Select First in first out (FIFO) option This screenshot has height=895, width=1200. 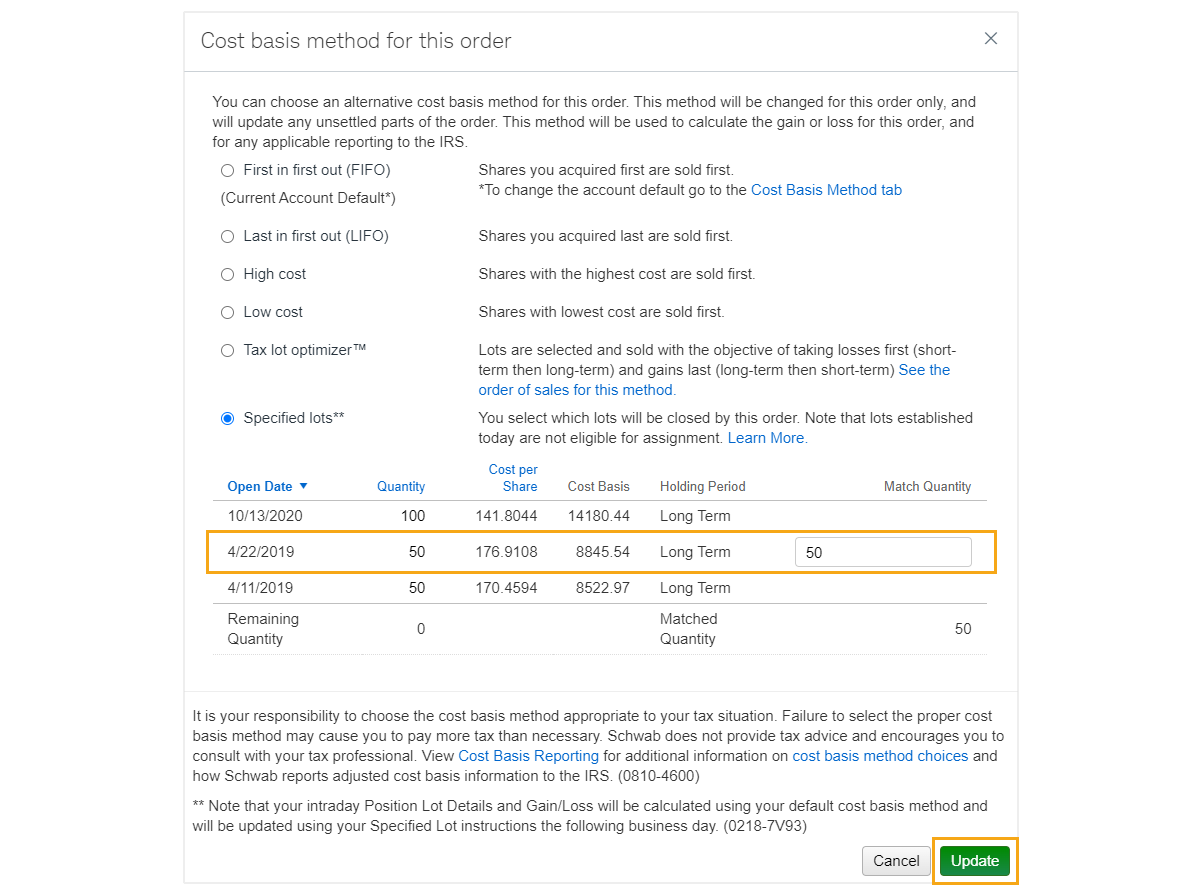coord(228,170)
